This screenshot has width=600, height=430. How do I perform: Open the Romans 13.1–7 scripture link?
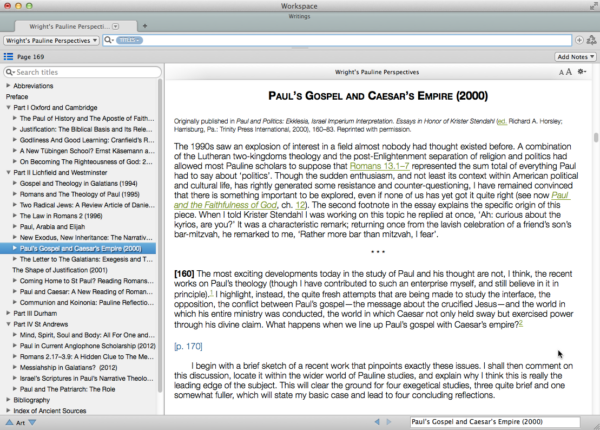coord(380,166)
